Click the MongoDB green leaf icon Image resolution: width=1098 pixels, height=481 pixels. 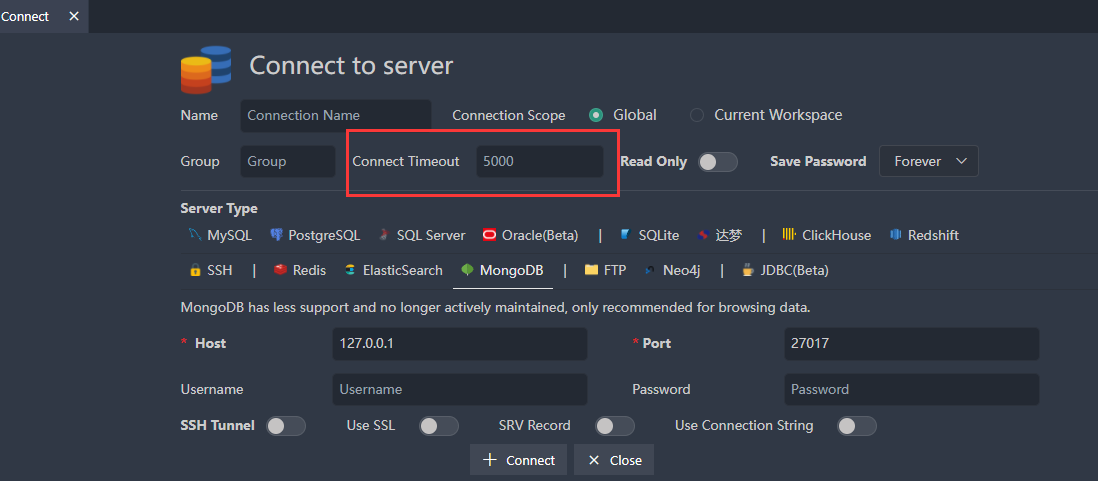467,270
